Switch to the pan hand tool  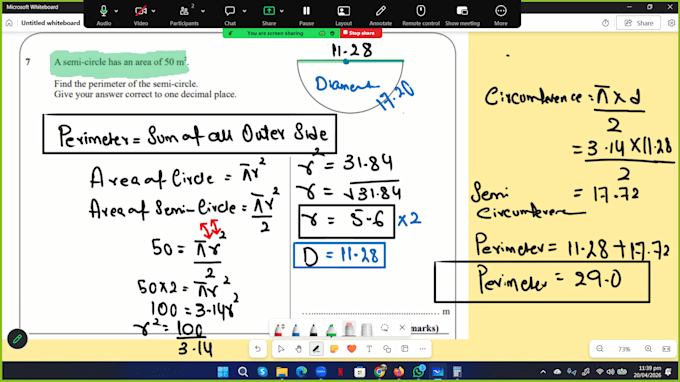(298, 349)
